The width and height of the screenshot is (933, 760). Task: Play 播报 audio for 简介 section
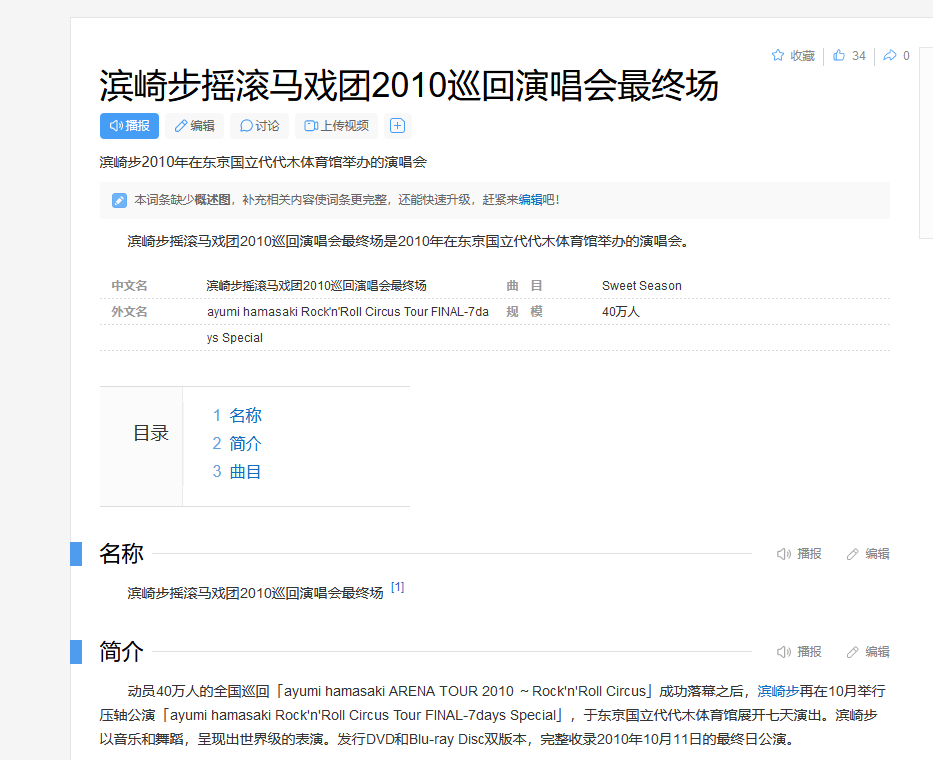tap(799, 652)
